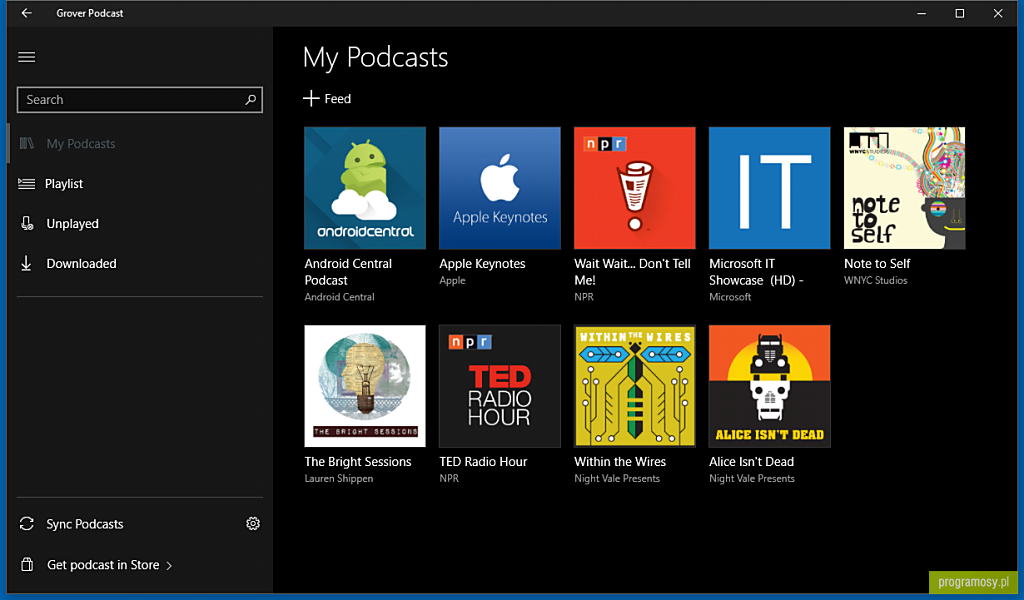The width and height of the screenshot is (1024, 600).
Task: Click Night Vale Presents under Alice Isn't Dead
Action: [x=752, y=479]
